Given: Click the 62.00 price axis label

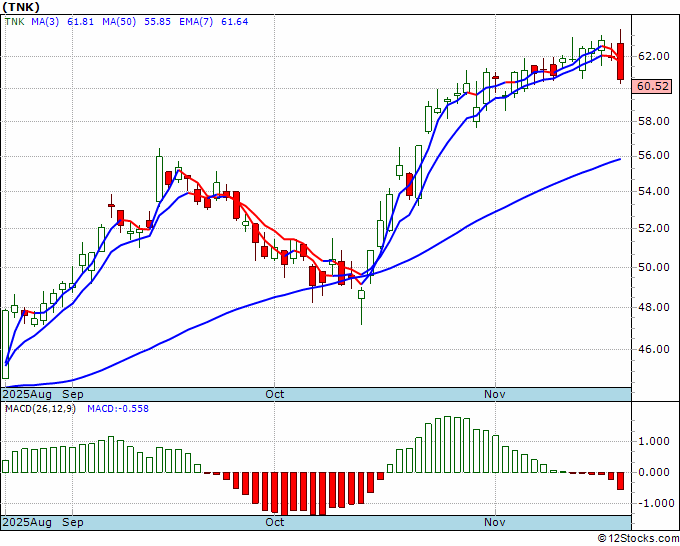Looking at the screenshot, I should point(654,56).
